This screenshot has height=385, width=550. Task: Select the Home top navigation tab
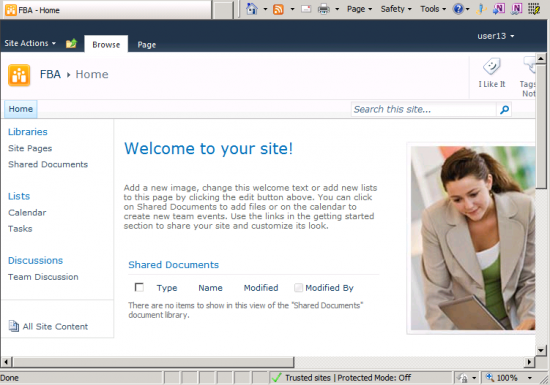[21, 109]
